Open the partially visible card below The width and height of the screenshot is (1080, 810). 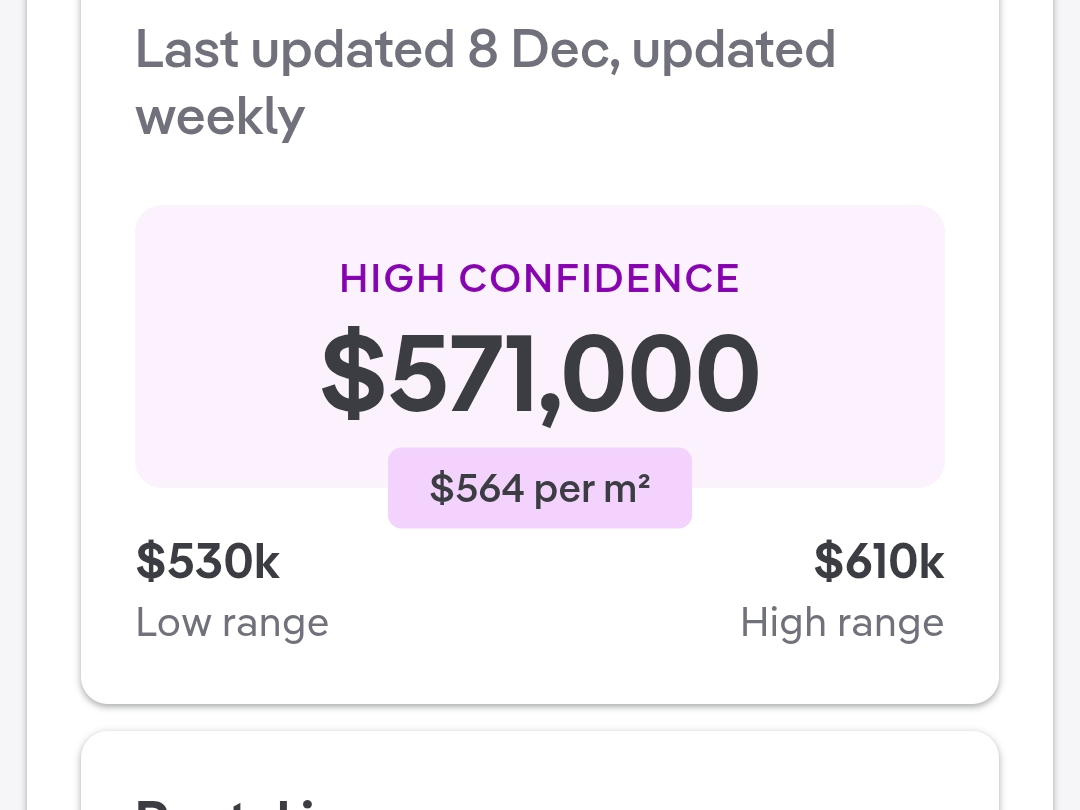540,775
